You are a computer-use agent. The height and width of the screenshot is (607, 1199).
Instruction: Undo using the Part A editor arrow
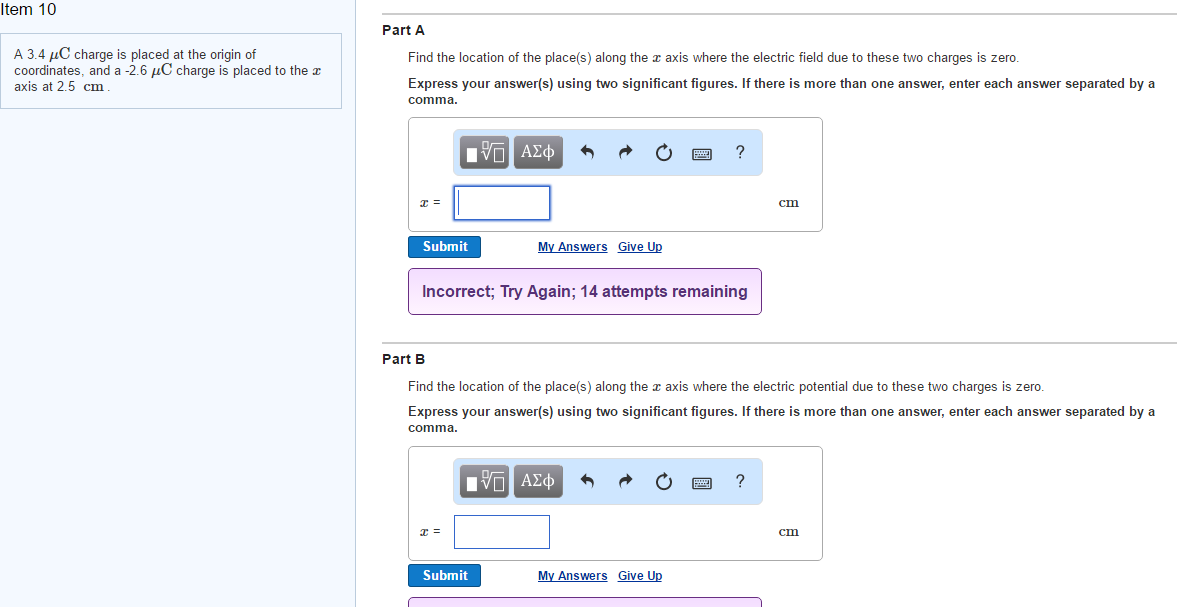(x=587, y=152)
